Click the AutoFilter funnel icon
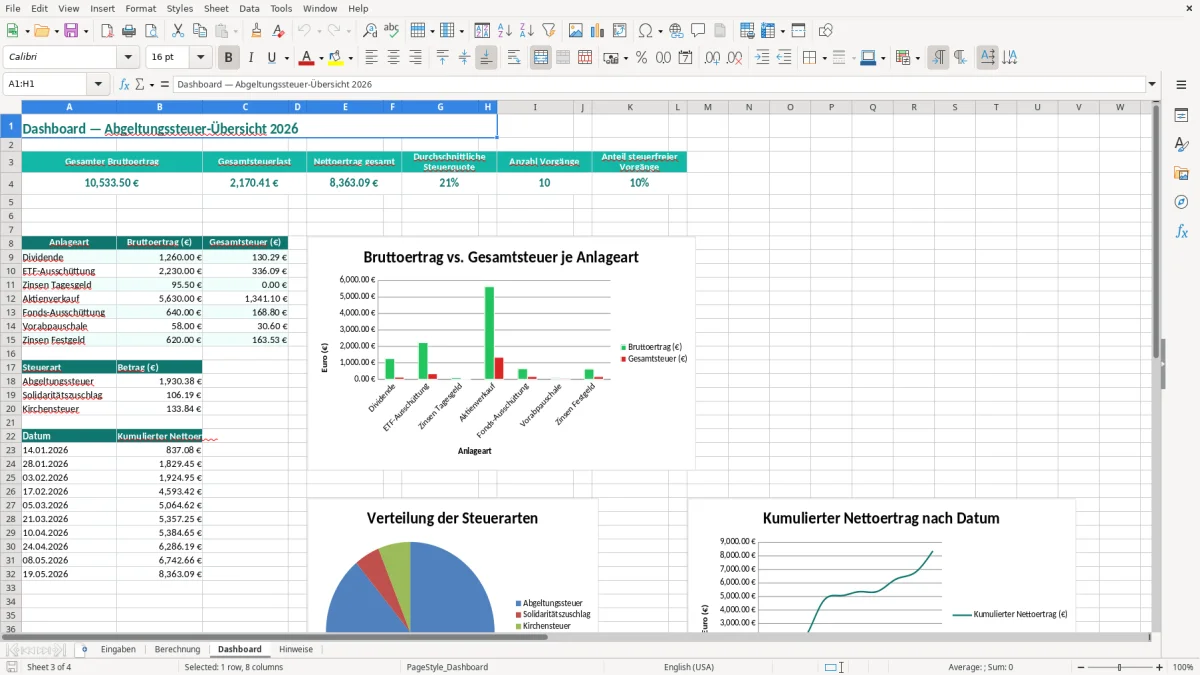Viewport: 1200px width, 675px height. (x=549, y=31)
